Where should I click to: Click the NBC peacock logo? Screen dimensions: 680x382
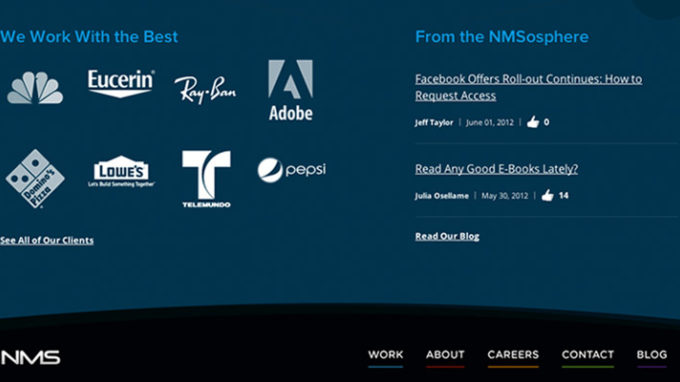tap(35, 88)
